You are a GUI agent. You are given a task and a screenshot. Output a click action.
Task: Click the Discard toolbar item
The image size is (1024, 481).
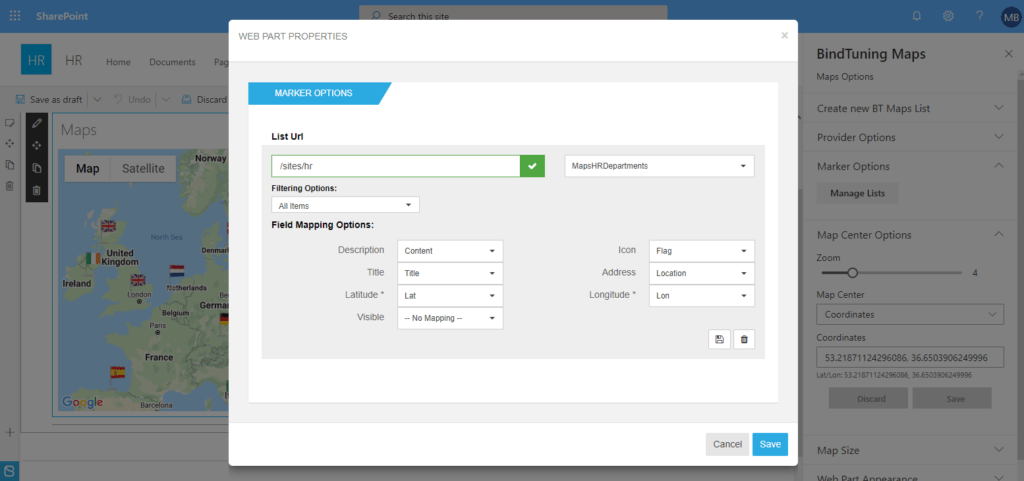point(204,100)
